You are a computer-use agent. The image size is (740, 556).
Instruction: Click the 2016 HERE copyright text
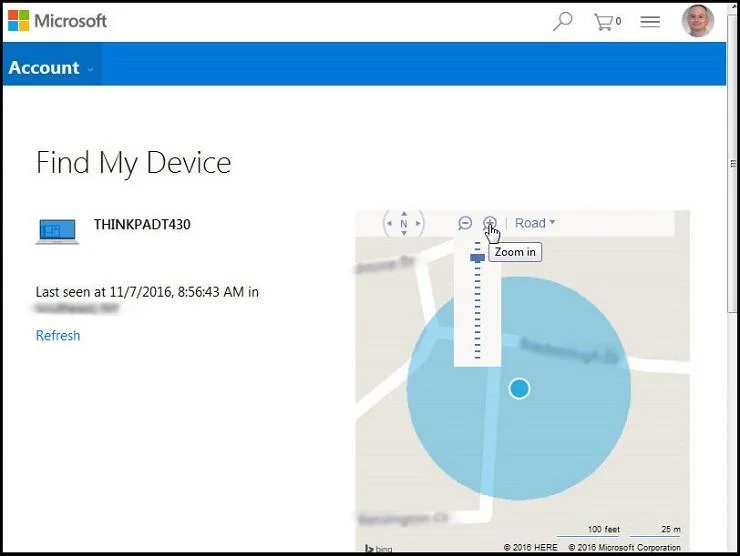tap(530, 548)
